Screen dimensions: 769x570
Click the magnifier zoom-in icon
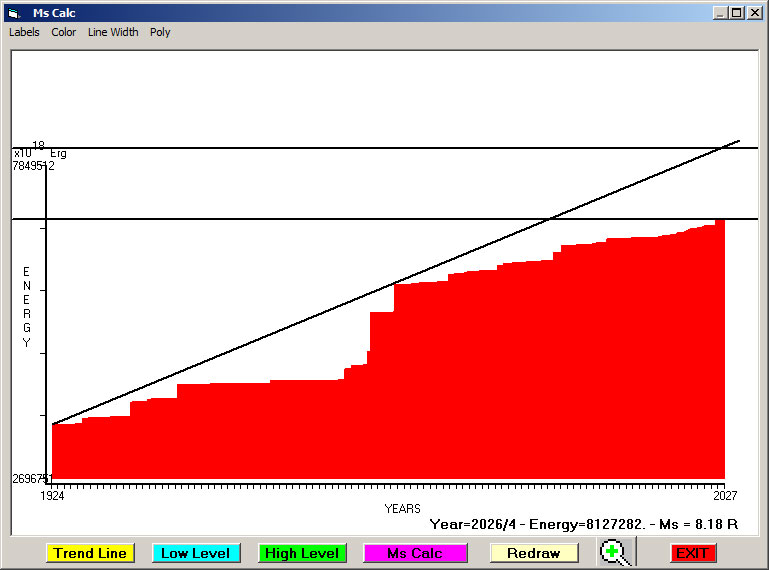tap(617, 553)
